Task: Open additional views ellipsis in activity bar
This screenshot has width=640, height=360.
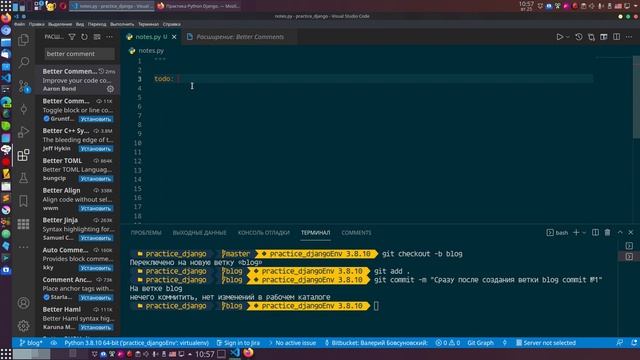Action: click(24, 247)
